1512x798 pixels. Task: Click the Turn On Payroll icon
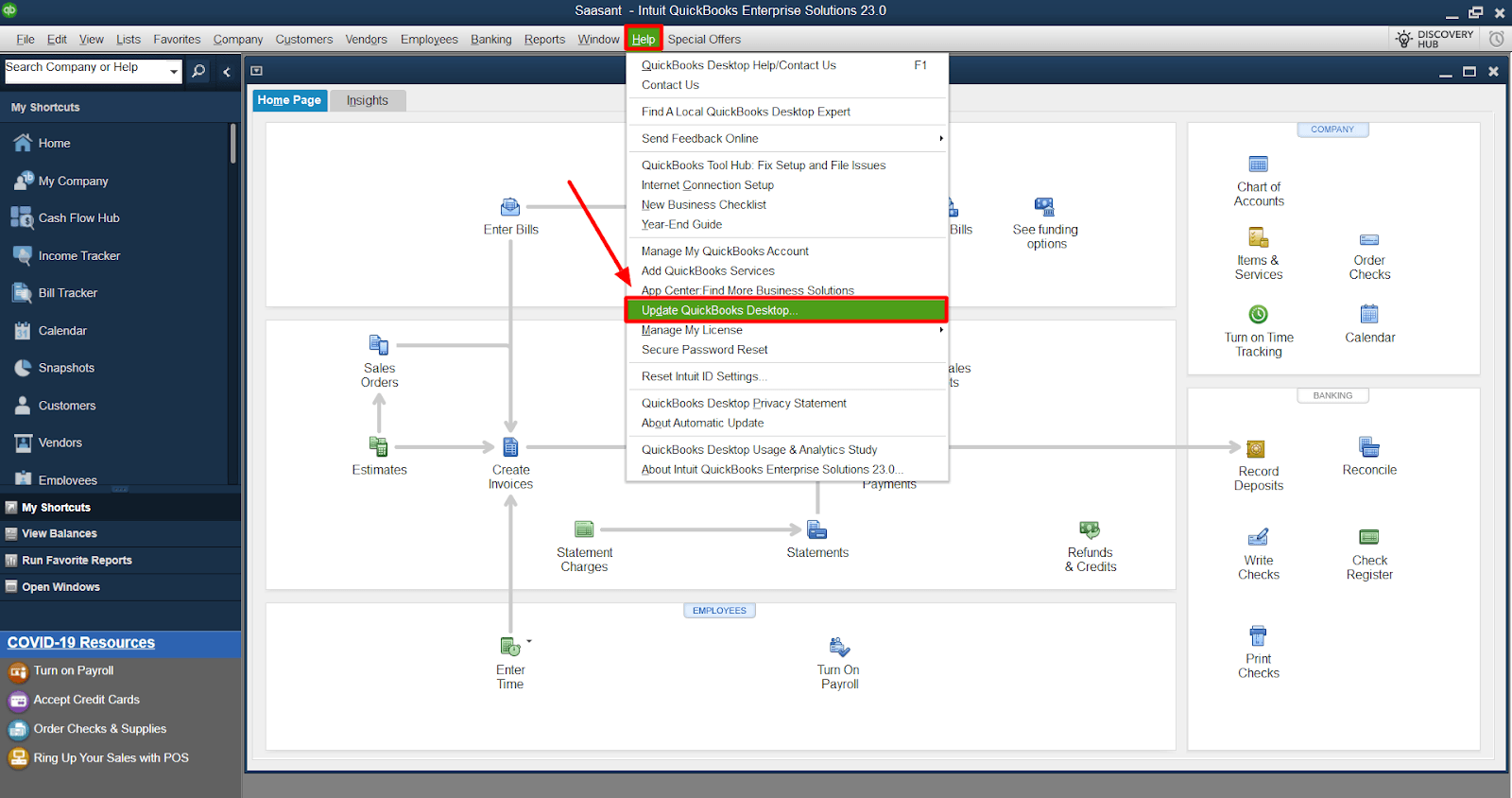point(839,647)
